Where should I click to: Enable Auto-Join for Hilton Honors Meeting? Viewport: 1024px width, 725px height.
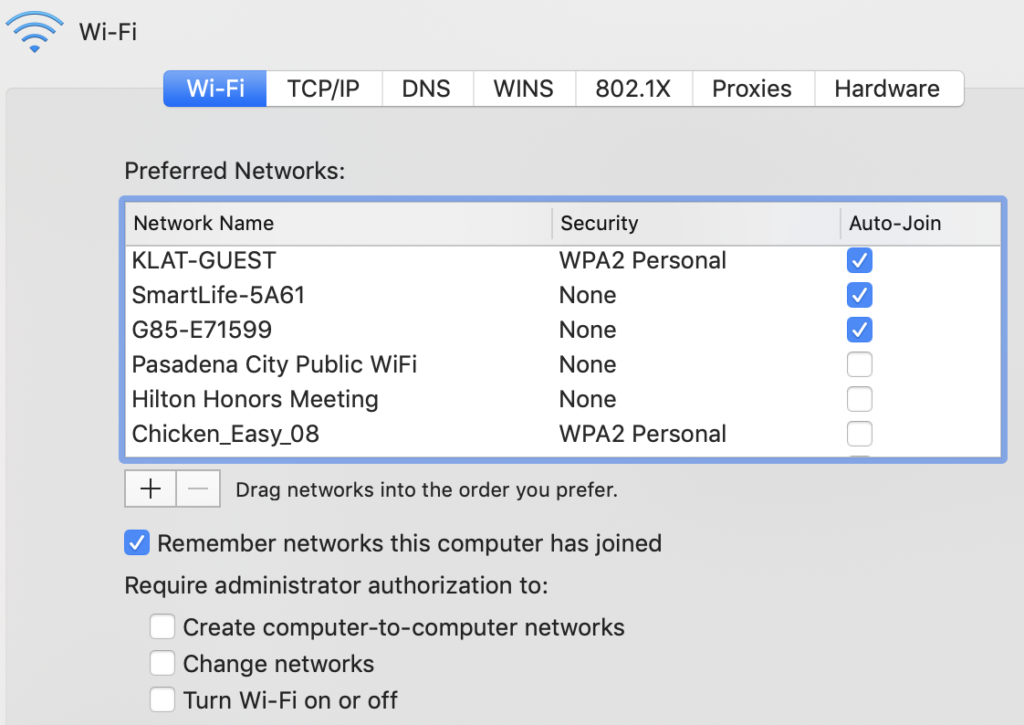pos(859,399)
